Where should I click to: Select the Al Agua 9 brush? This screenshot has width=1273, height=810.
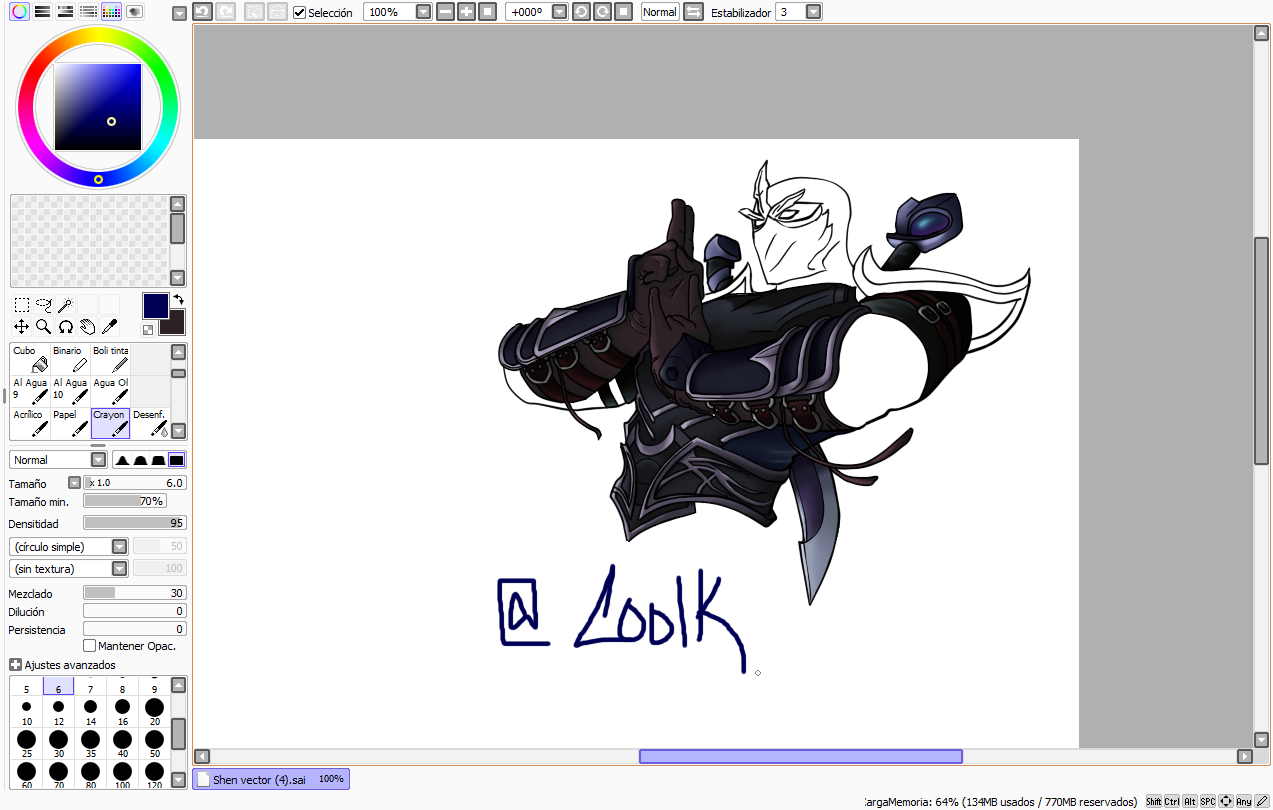(30, 390)
